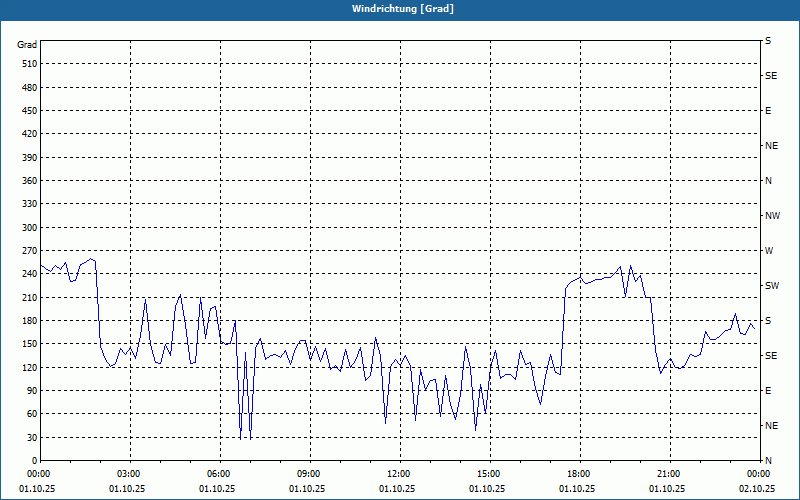Select the 01.10.25 date under 09:00
The height and width of the screenshot is (500, 800).
pos(307,489)
